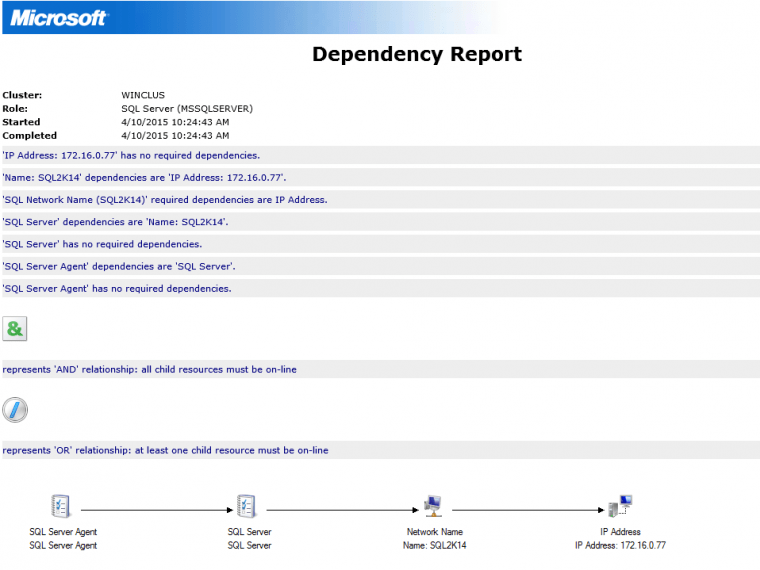The width and height of the screenshot is (760, 570).
Task: Select the Network Name computer icon
Action: tap(433, 507)
